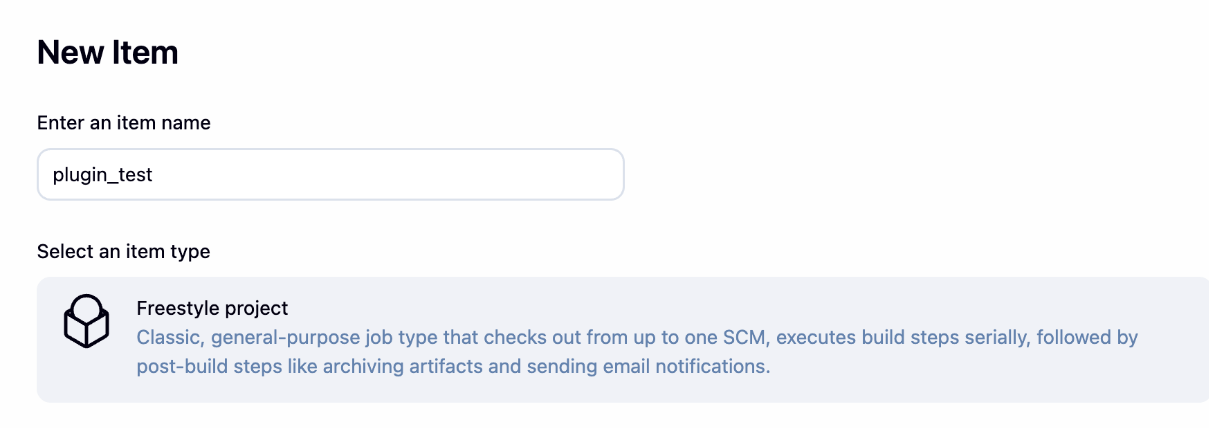
Task: Click the New Item page heading
Action: coord(107,53)
